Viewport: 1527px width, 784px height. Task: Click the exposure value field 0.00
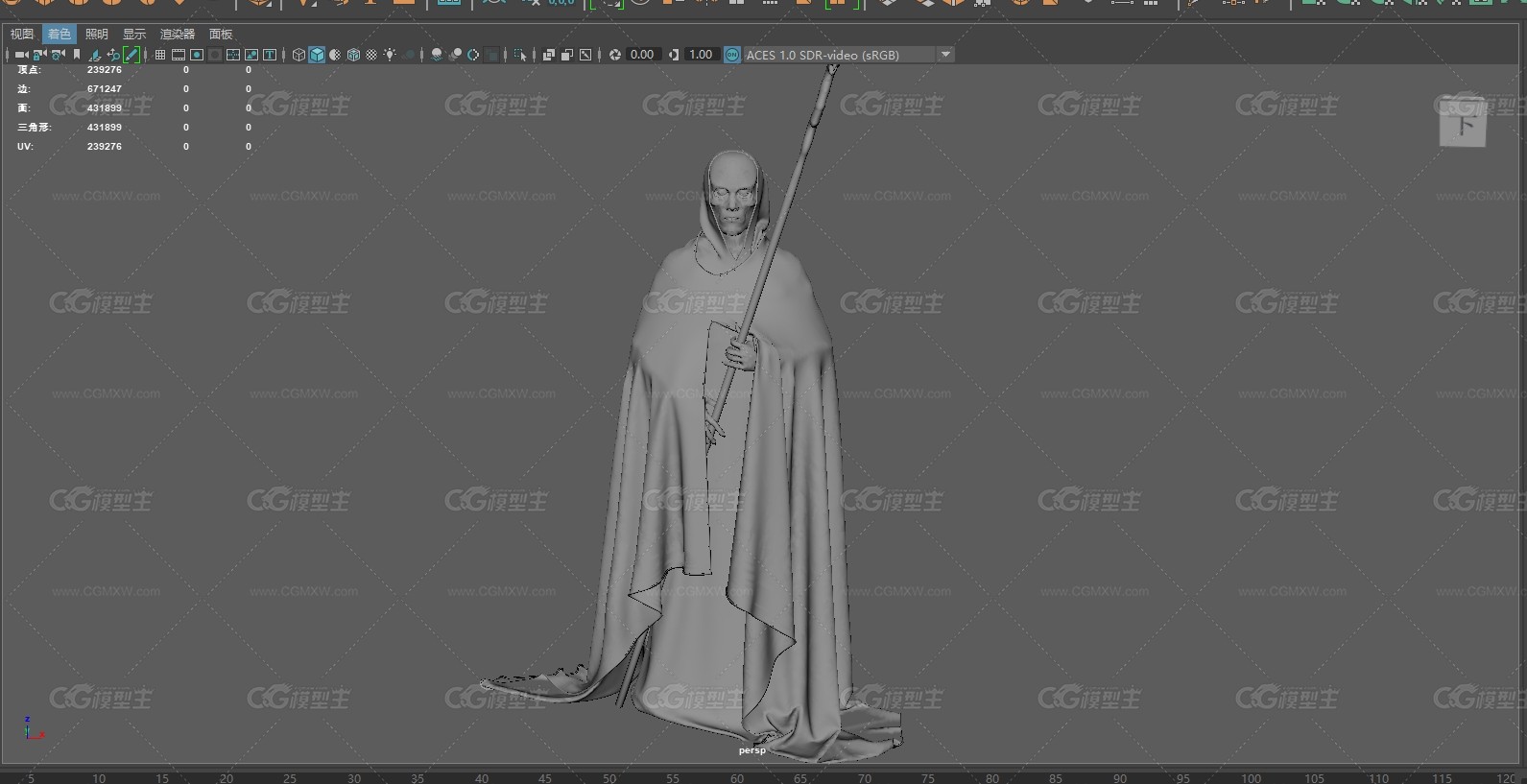pyautogui.click(x=642, y=55)
